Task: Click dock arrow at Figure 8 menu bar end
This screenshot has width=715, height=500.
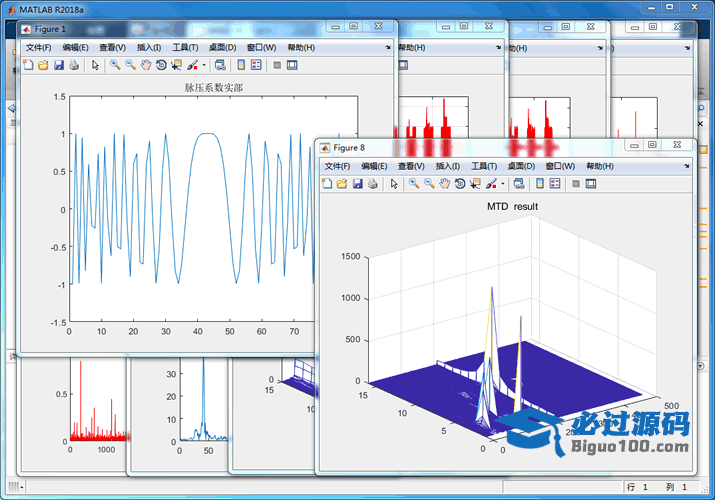Action: pyautogui.click(x=687, y=165)
